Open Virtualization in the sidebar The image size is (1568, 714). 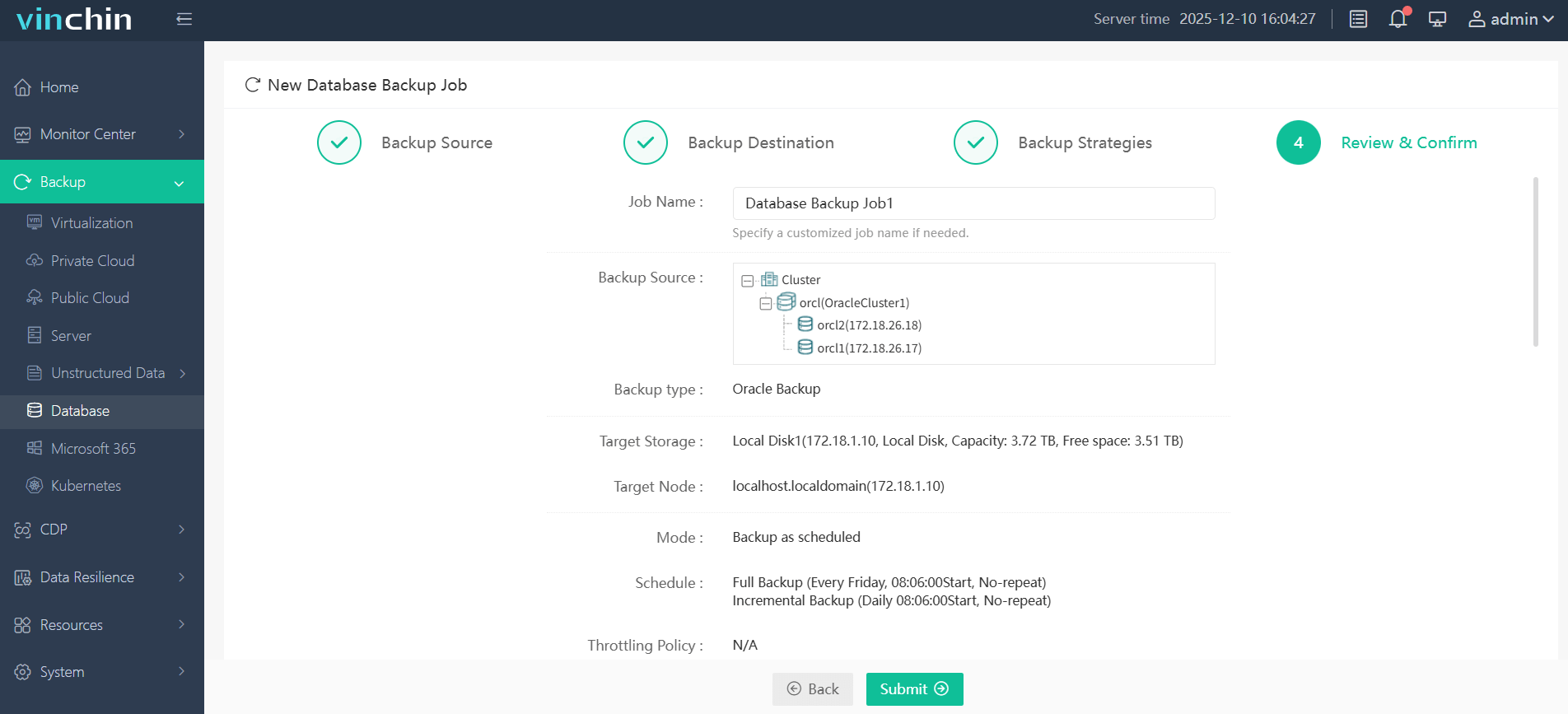(91, 223)
